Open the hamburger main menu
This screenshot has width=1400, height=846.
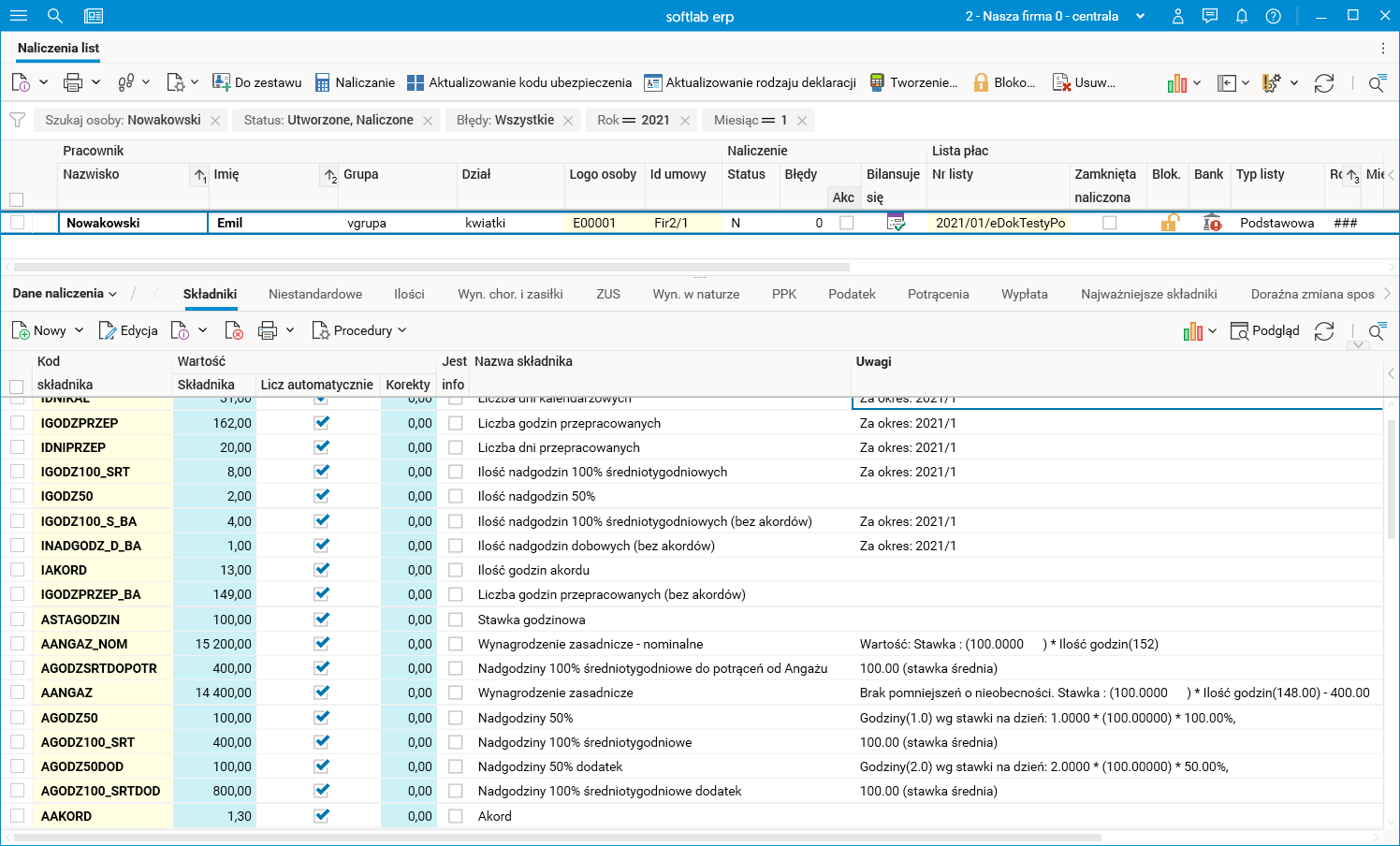click(x=19, y=16)
